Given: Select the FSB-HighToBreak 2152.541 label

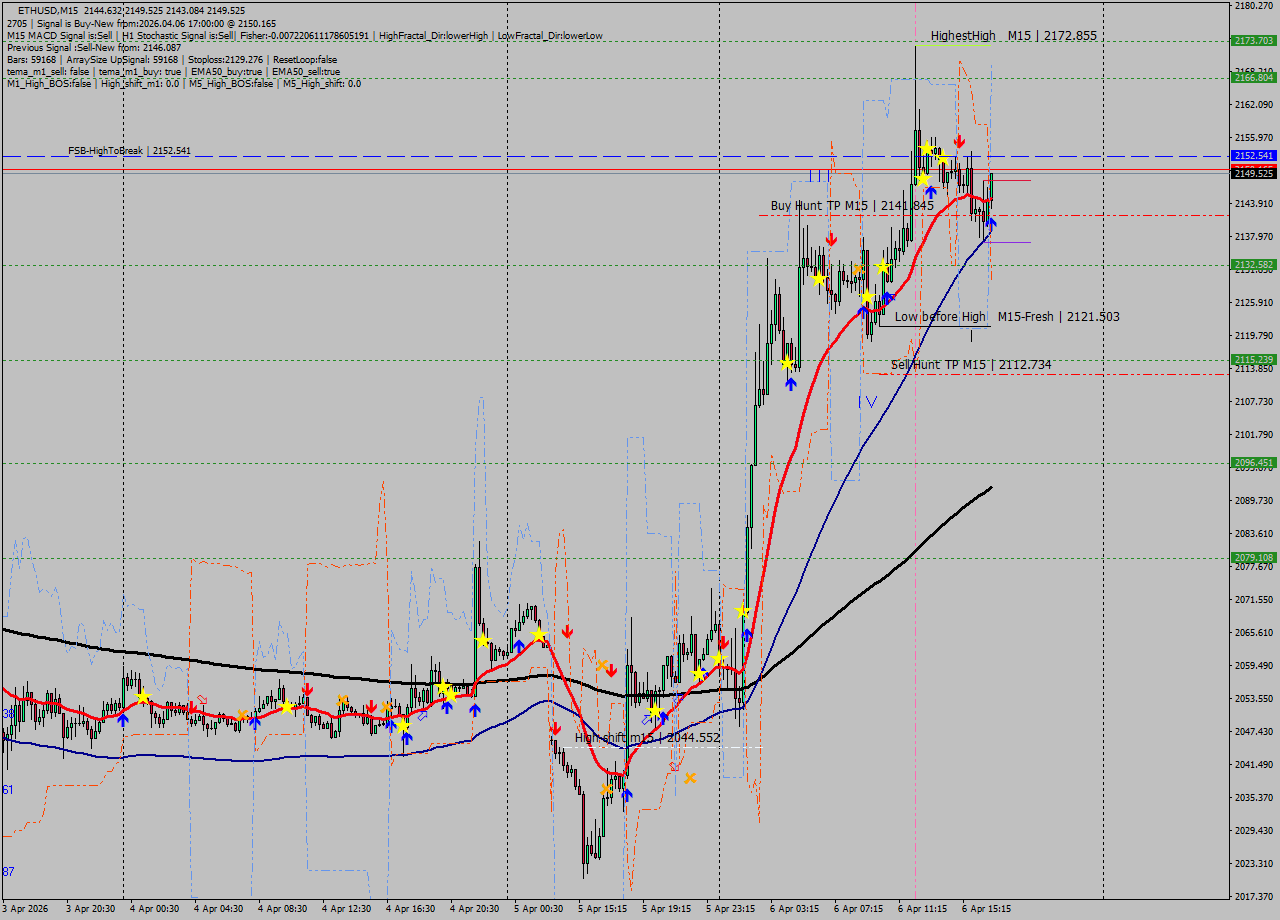Looking at the screenshot, I should [x=129, y=151].
